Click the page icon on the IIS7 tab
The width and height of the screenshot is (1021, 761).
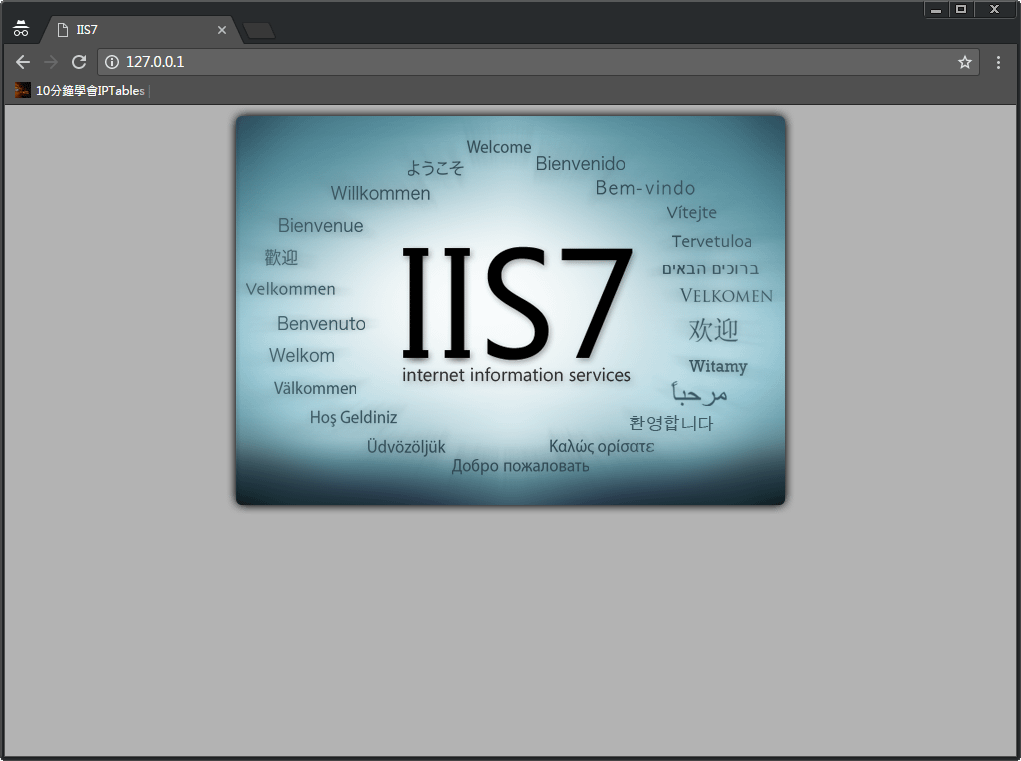point(63,30)
